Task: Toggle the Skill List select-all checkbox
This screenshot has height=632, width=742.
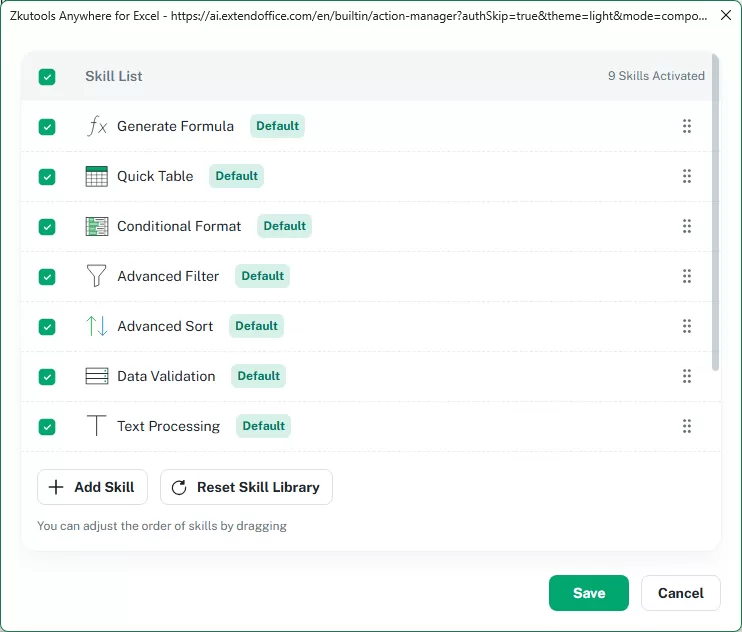Action: pos(47,77)
